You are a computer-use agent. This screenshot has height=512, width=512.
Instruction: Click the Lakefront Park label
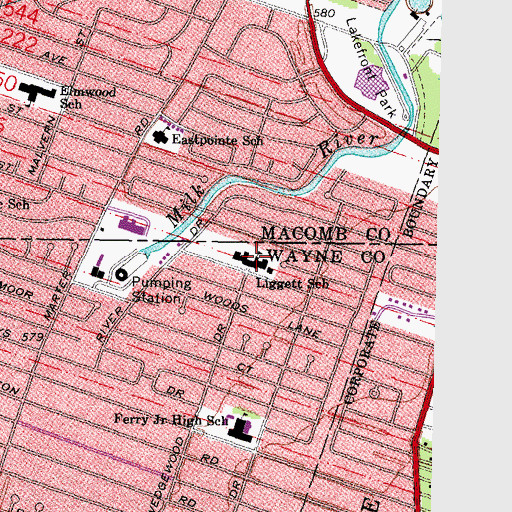pos(370,68)
